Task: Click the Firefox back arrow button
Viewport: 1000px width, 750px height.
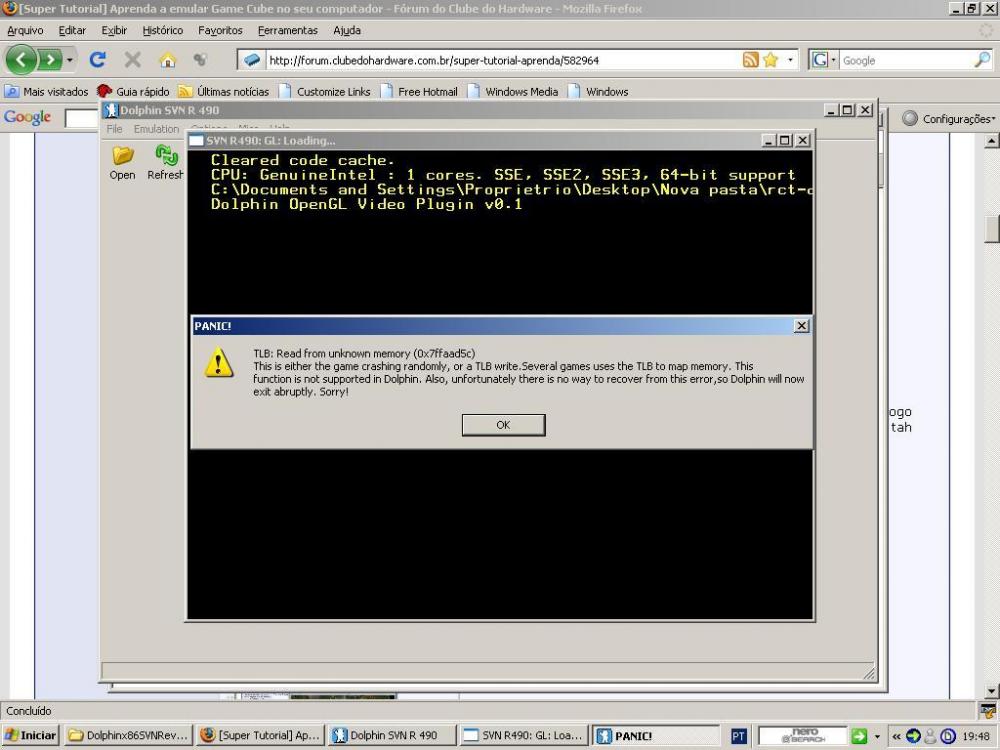Action: click(x=23, y=60)
